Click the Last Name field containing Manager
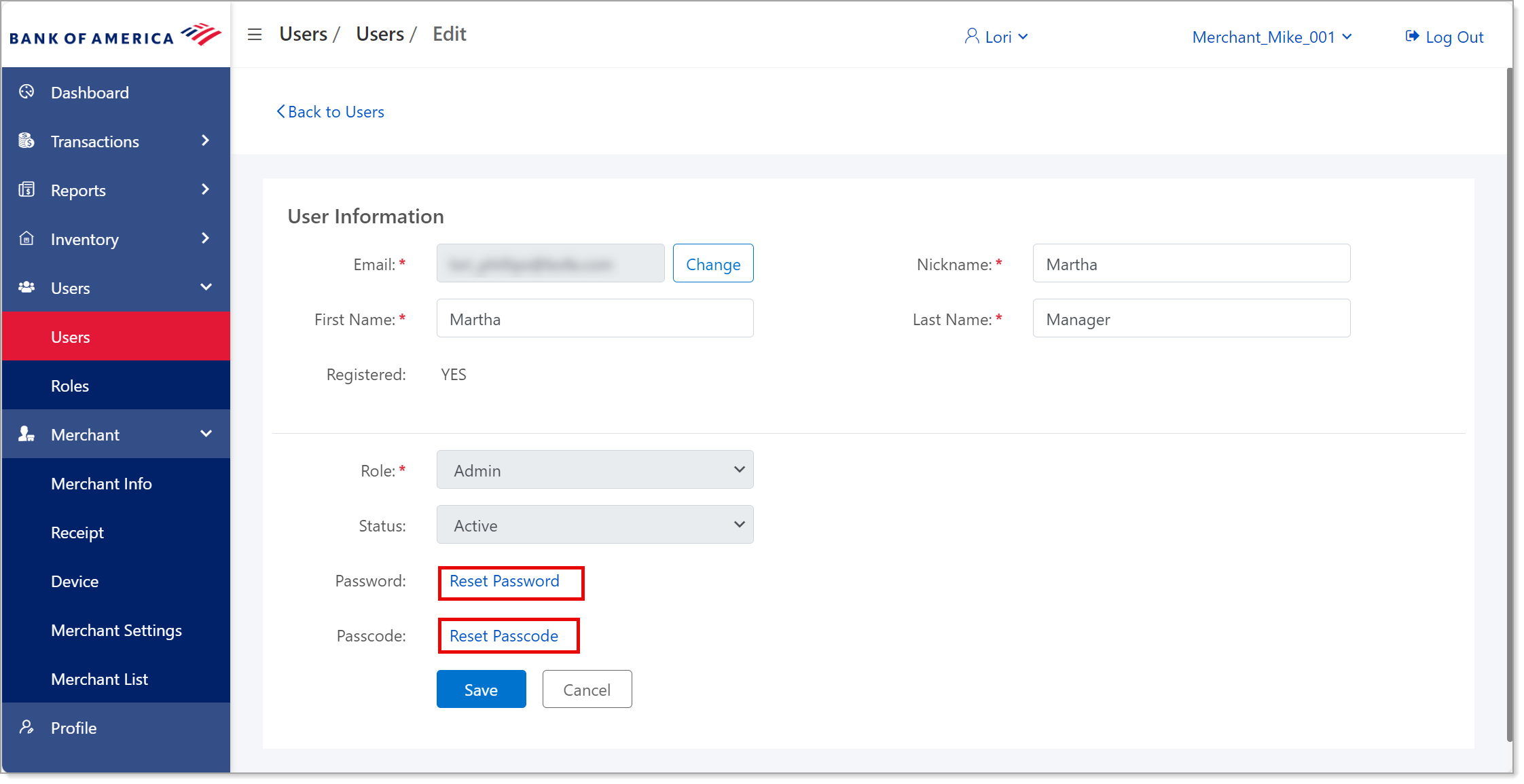The width and height of the screenshot is (1524, 784). click(x=1191, y=318)
